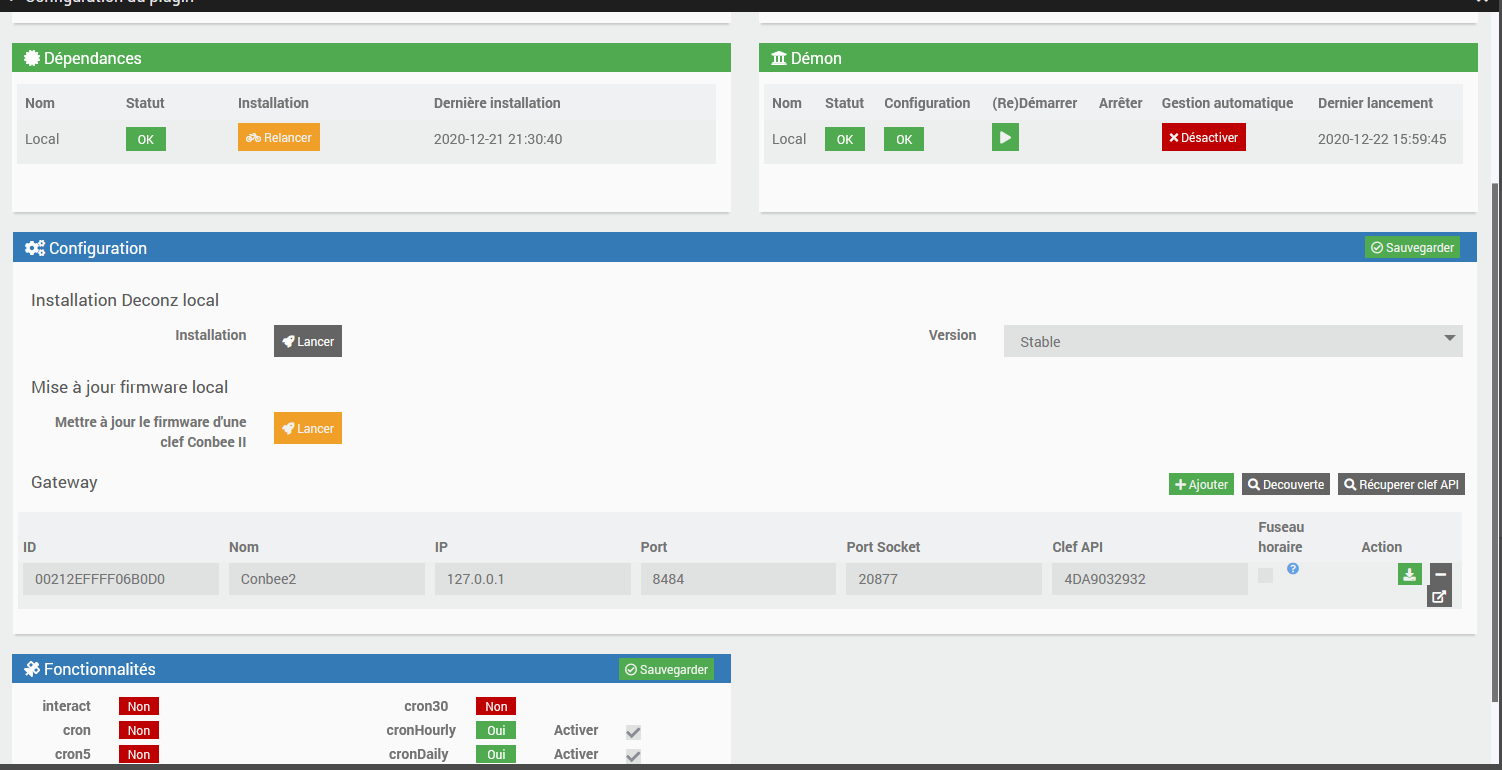This screenshot has width=1502, height=770.
Task: Edit the gateway Nom field Conbee2
Action: [327, 579]
